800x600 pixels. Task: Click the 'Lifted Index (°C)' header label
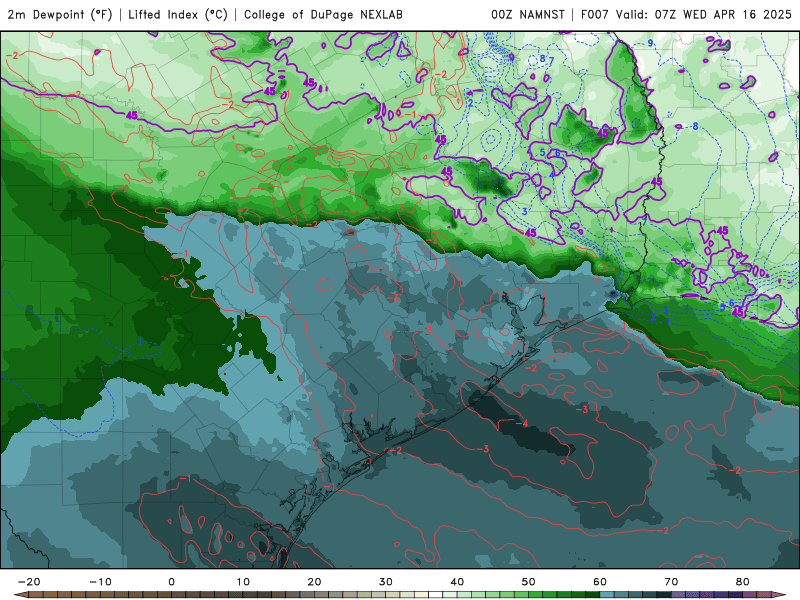pos(178,15)
